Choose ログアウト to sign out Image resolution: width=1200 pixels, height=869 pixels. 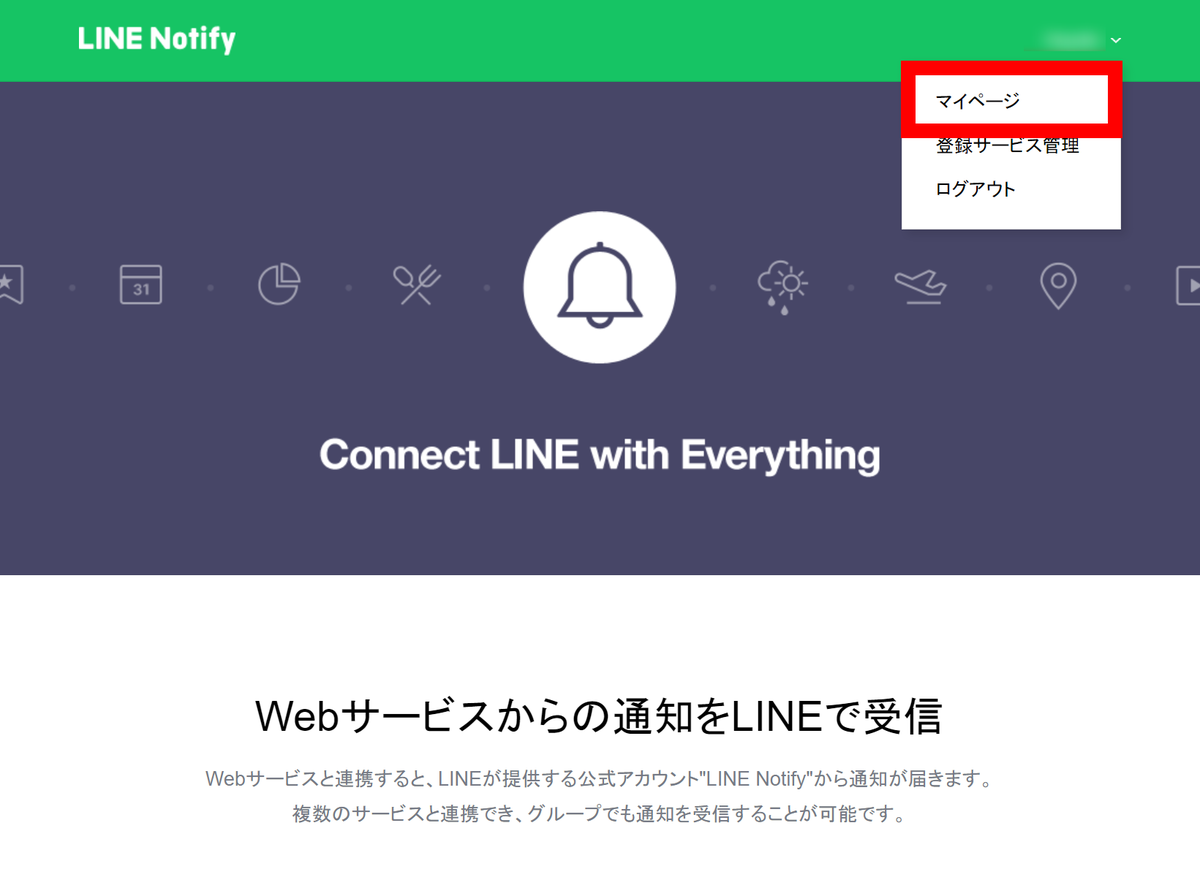click(975, 189)
